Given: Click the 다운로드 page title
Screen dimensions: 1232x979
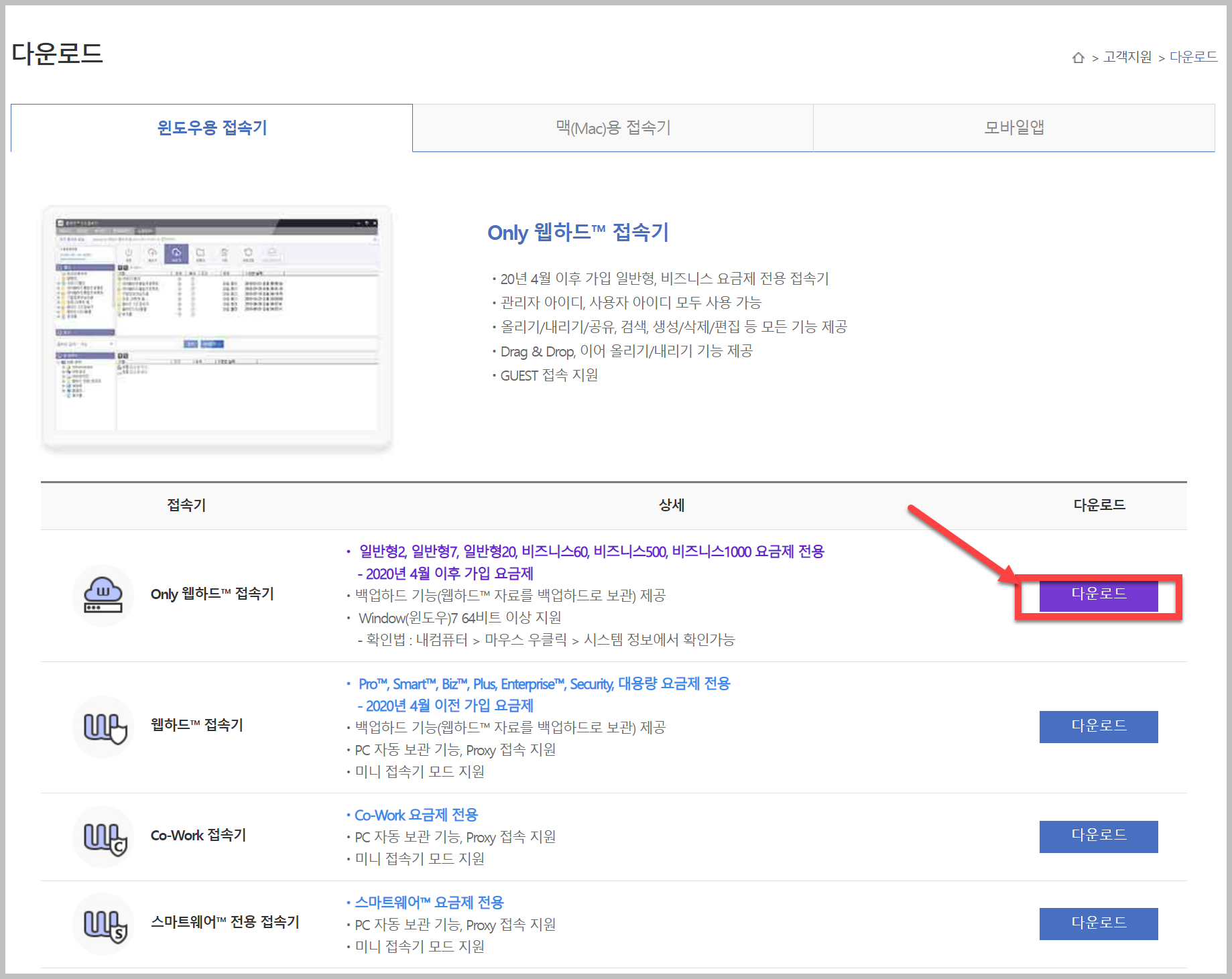Looking at the screenshot, I should pyautogui.click(x=58, y=54).
